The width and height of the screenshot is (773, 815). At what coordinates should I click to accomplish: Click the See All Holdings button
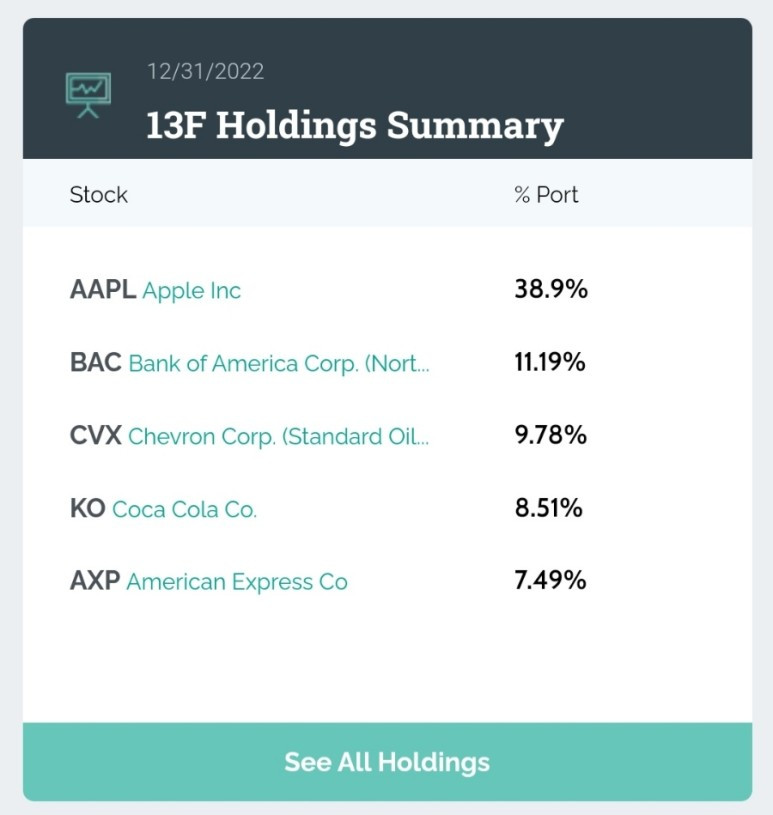point(387,762)
